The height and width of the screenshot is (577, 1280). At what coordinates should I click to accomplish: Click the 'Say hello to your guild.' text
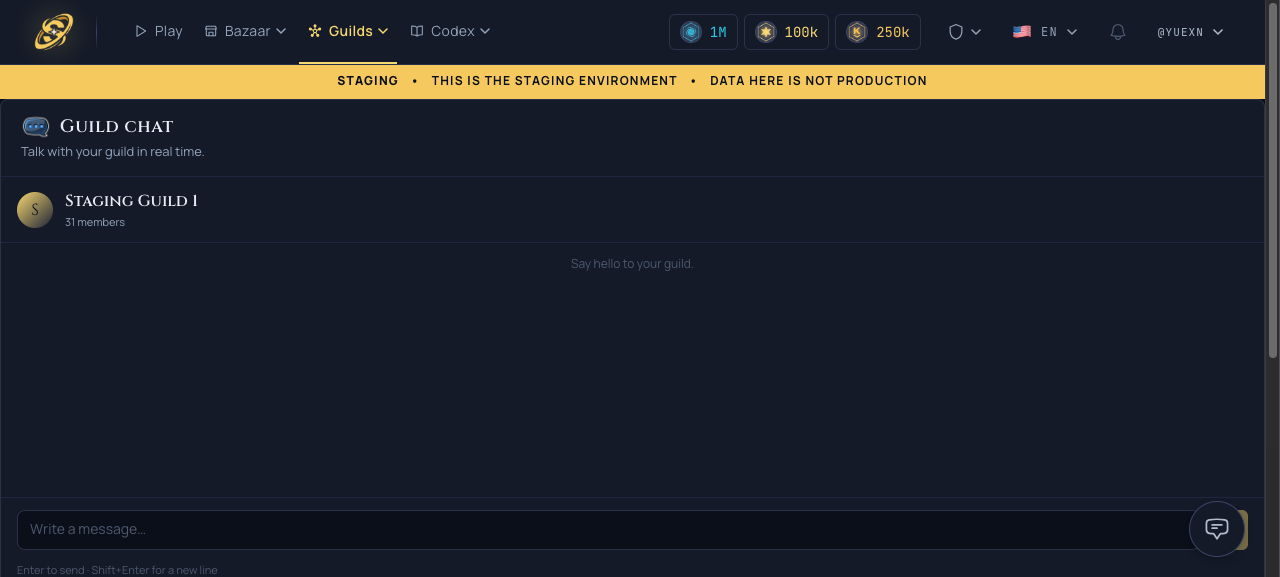pos(632,264)
